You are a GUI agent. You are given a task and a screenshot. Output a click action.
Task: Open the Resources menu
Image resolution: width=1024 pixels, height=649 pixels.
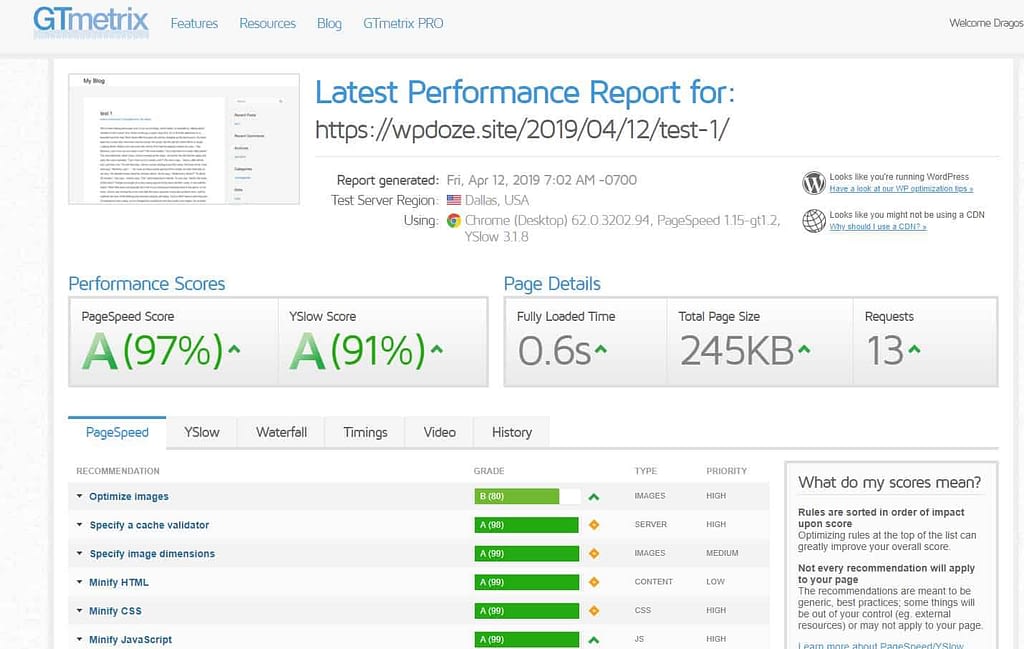(267, 24)
